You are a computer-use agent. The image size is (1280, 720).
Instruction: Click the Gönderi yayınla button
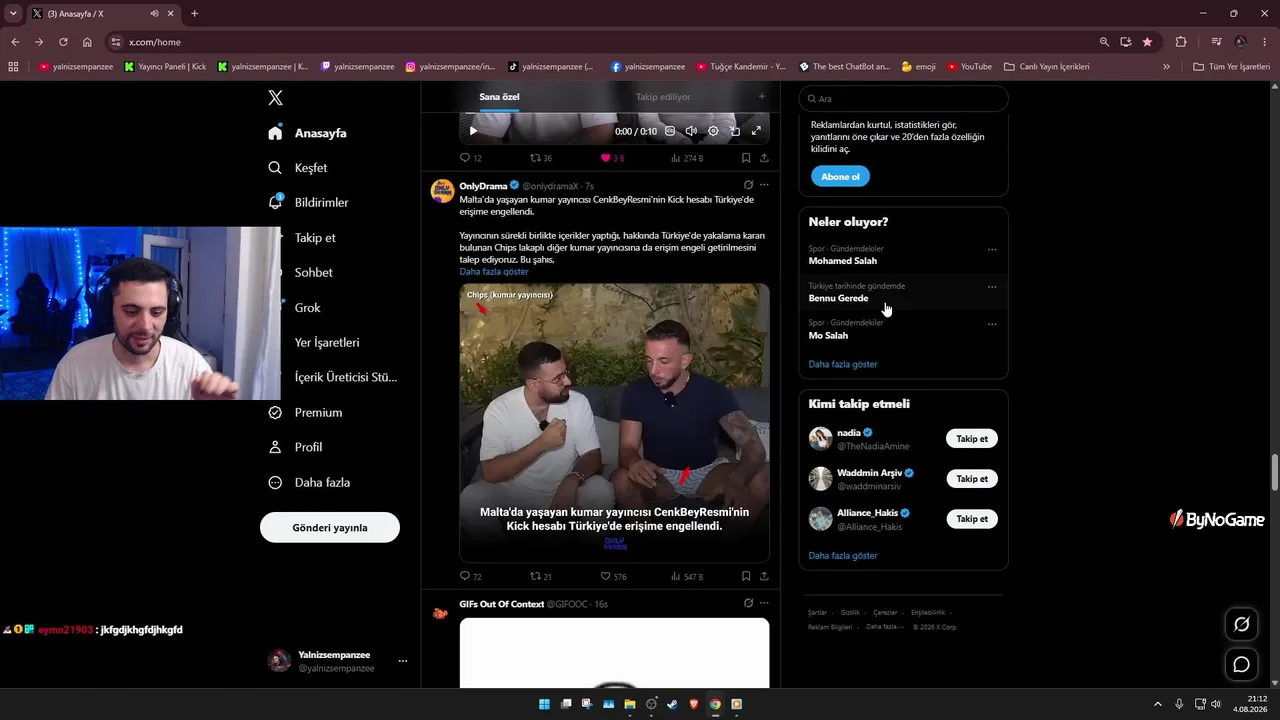330,527
